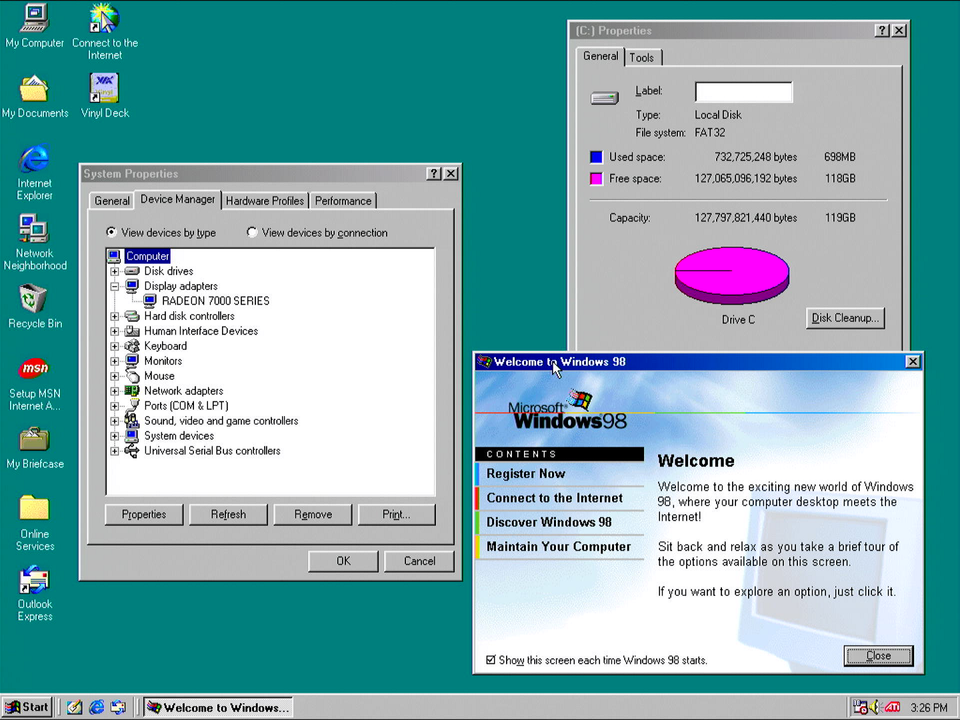This screenshot has height=720, width=960.
Task: Click the pink Free space color swatch
Action: pyautogui.click(x=596, y=177)
